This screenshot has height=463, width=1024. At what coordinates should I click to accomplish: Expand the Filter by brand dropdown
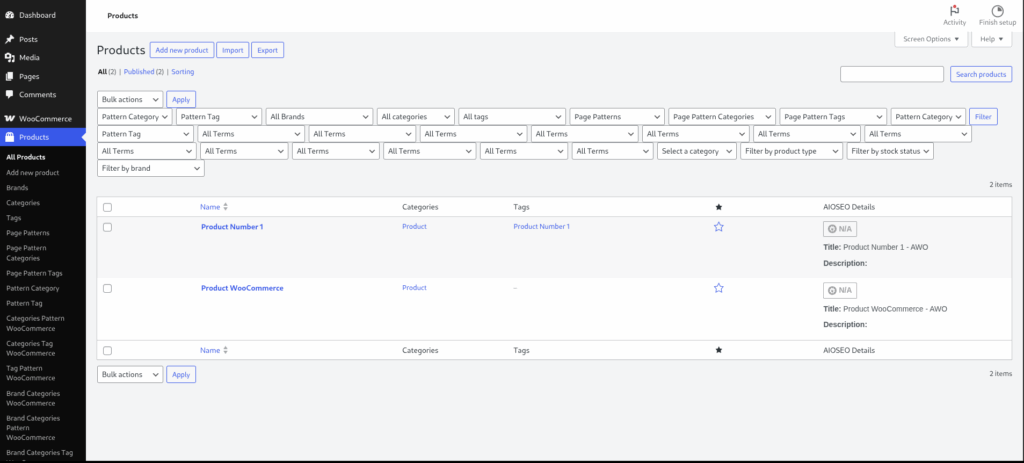point(151,168)
